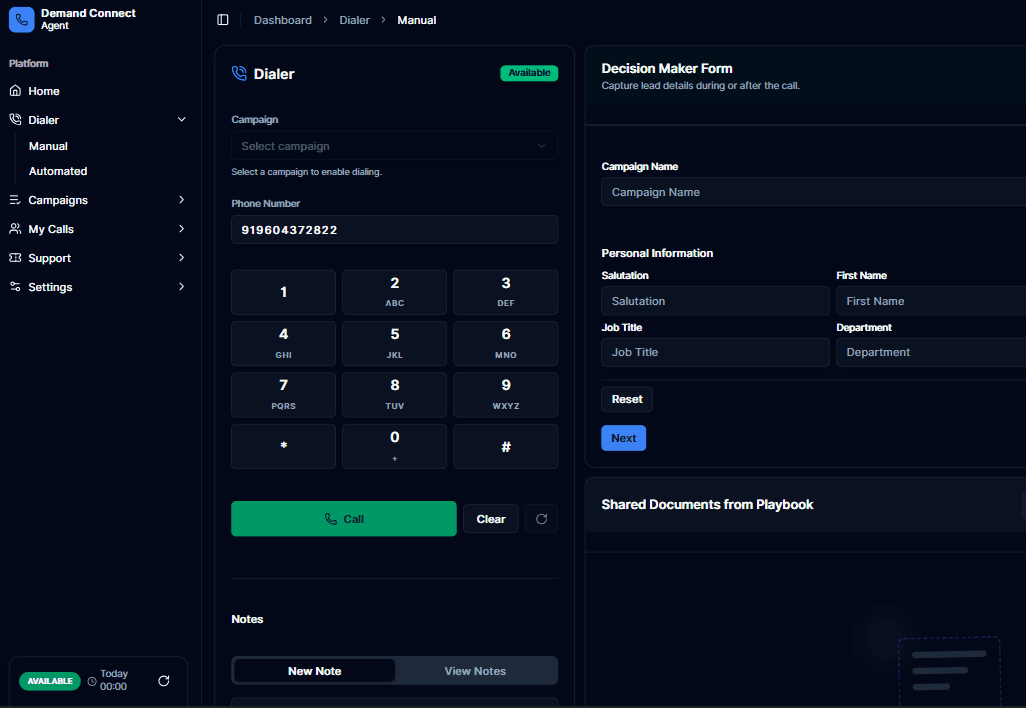The height and width of the screenshot is (708, 1026).
Task: Switch to the New Note tab
Action: click(314, 670)
